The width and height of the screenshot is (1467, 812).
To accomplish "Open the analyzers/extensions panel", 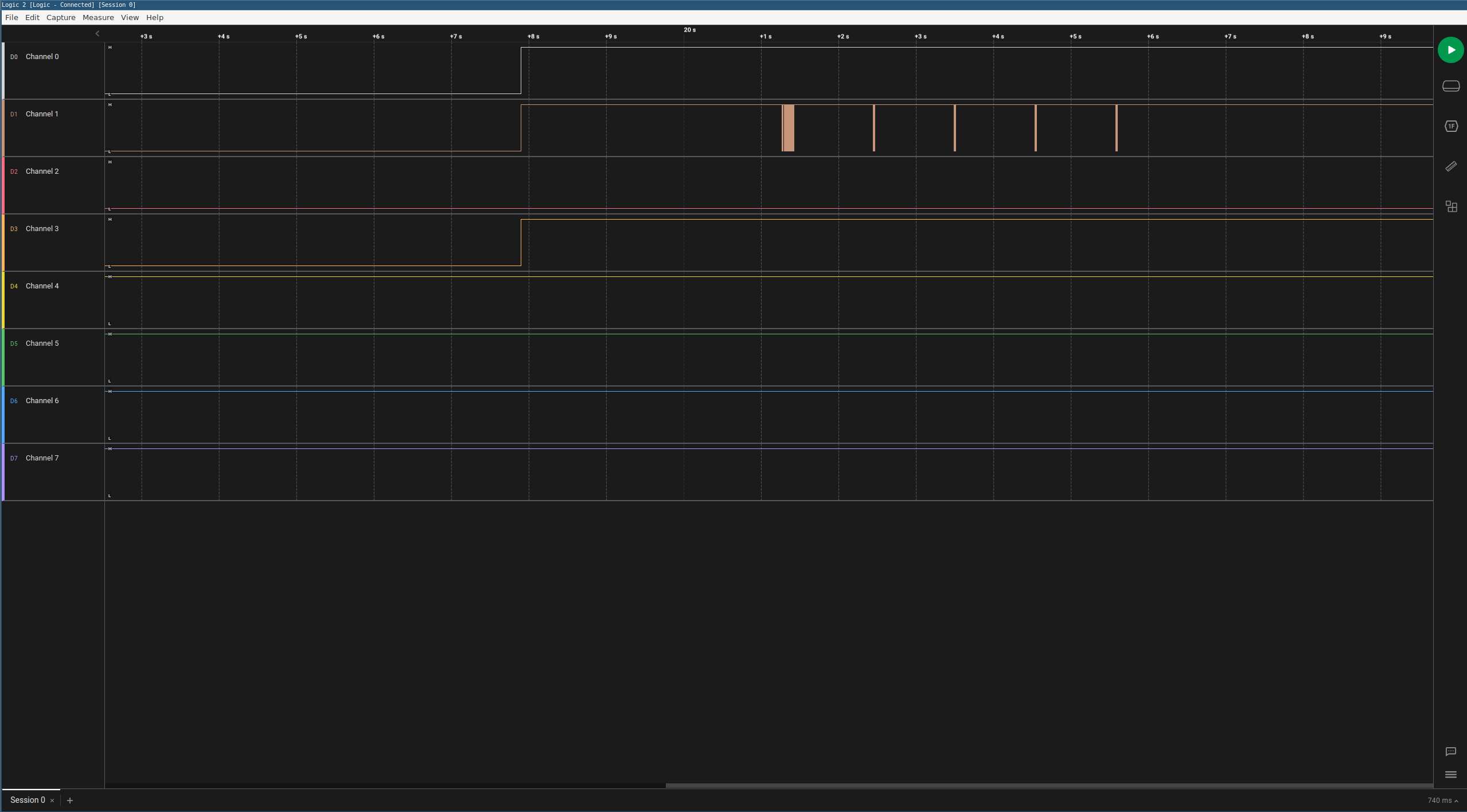I will coord(1450,206).
